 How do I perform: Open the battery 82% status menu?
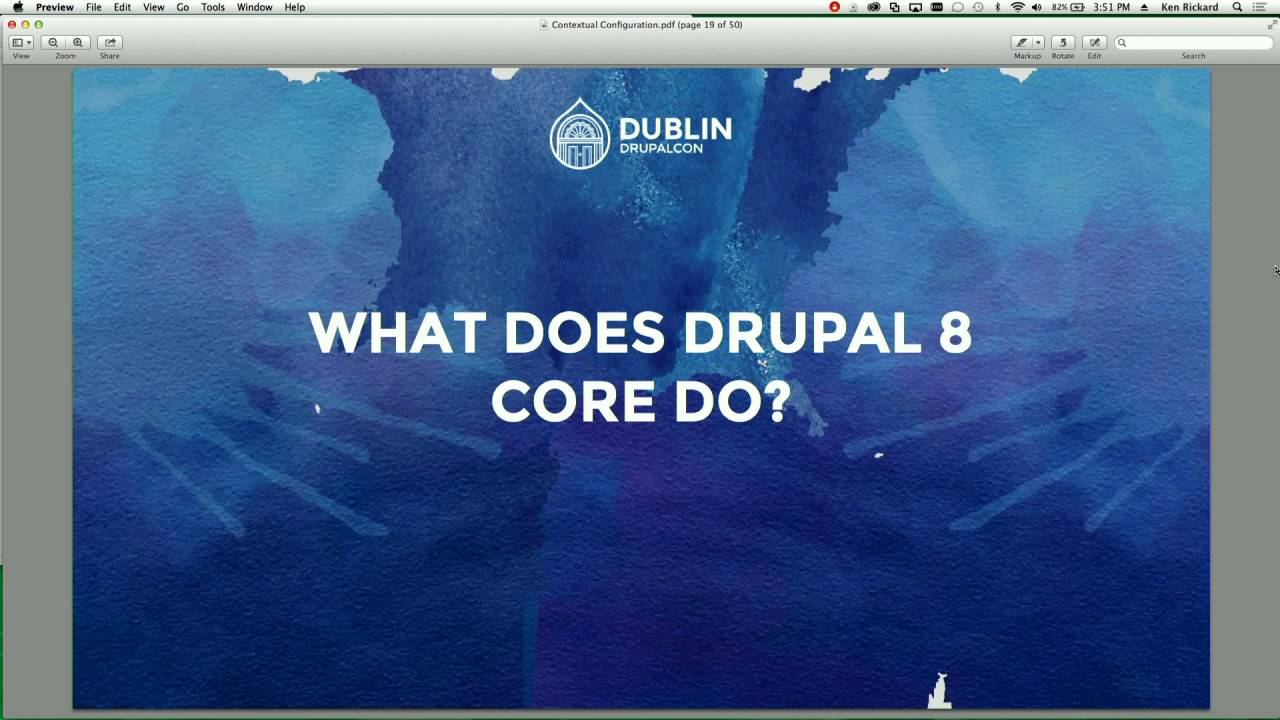[1068, 7]
